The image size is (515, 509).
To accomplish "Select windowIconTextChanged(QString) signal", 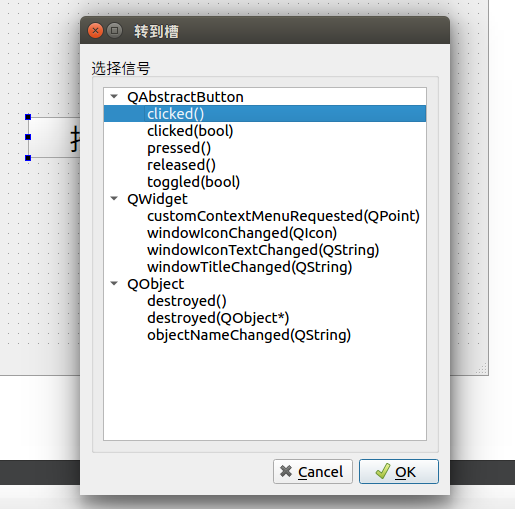I will 263,250.
